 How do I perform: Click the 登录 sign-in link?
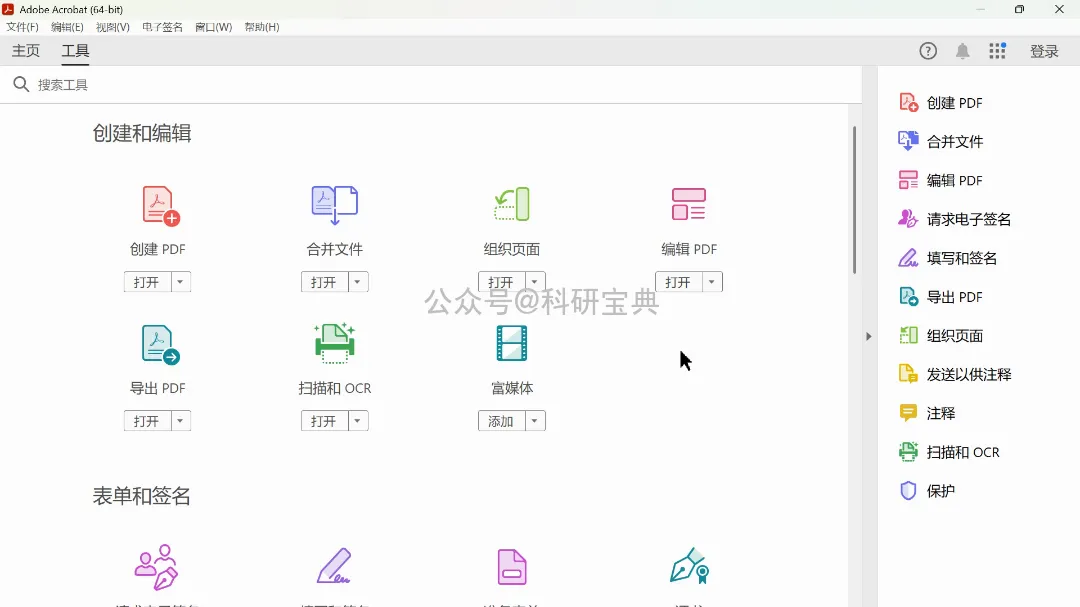pos(1044,51)
